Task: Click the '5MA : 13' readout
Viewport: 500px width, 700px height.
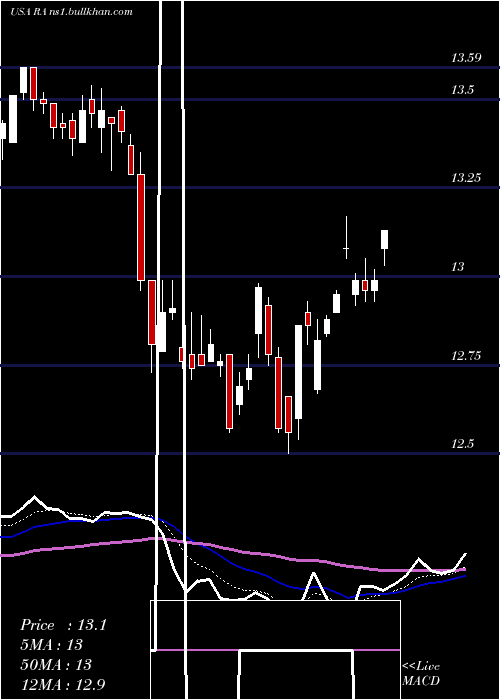Action: point(52,645)
